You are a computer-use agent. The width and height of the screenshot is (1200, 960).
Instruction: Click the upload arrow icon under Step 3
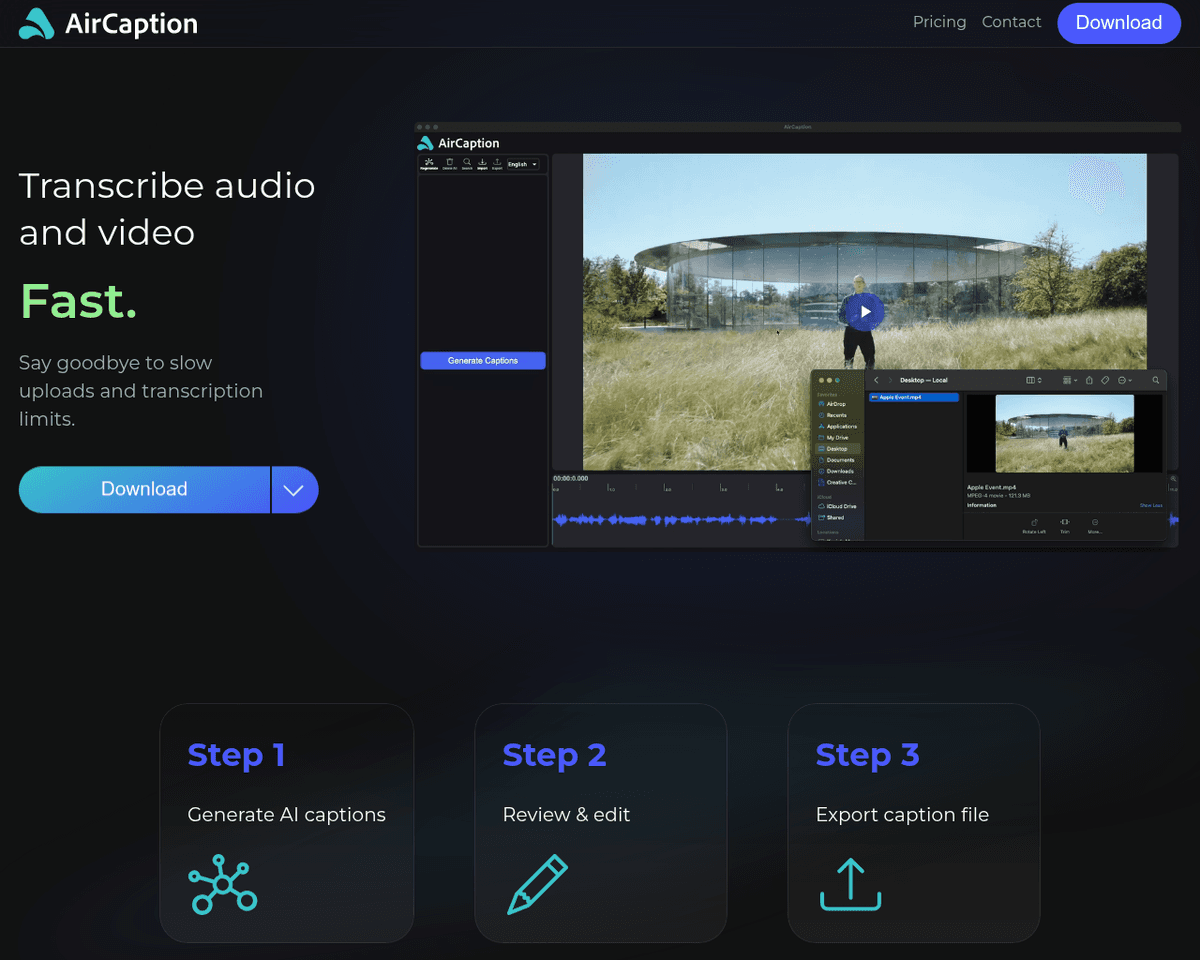pos(850,884)
